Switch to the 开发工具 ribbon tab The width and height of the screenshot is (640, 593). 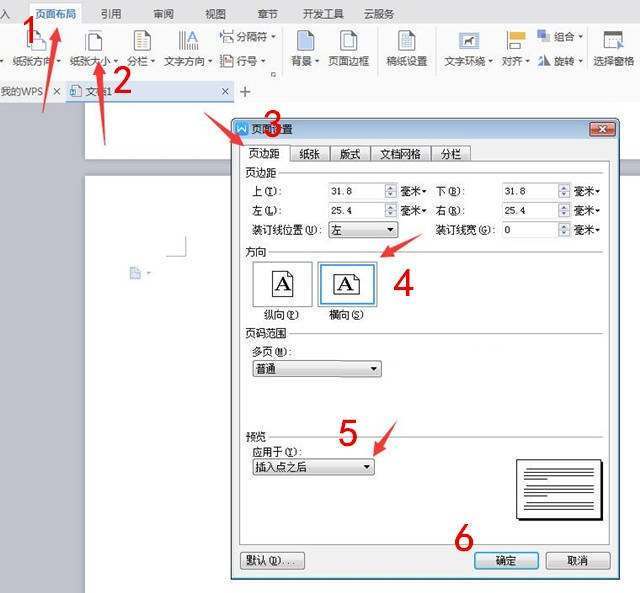tap(323, 14)
